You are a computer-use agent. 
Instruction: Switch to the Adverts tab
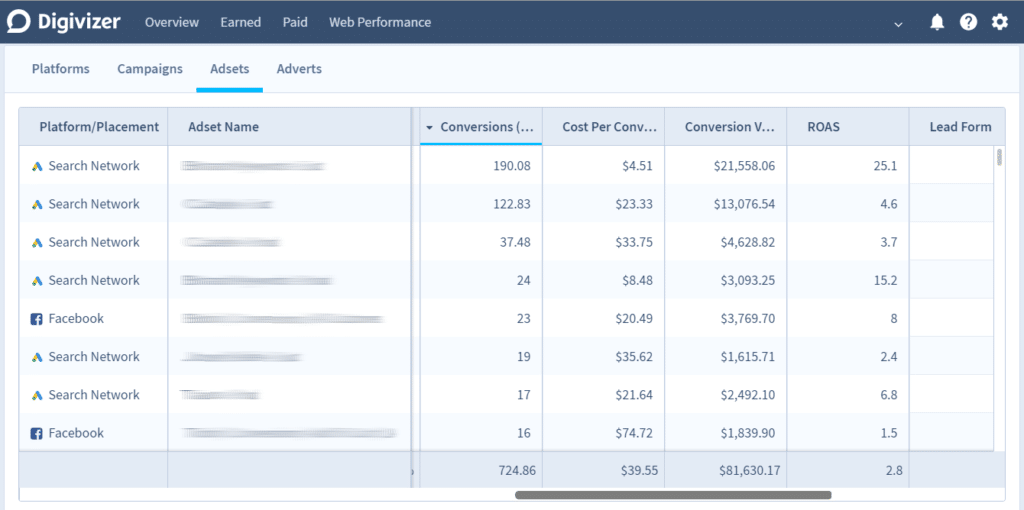tap(299, 69)
